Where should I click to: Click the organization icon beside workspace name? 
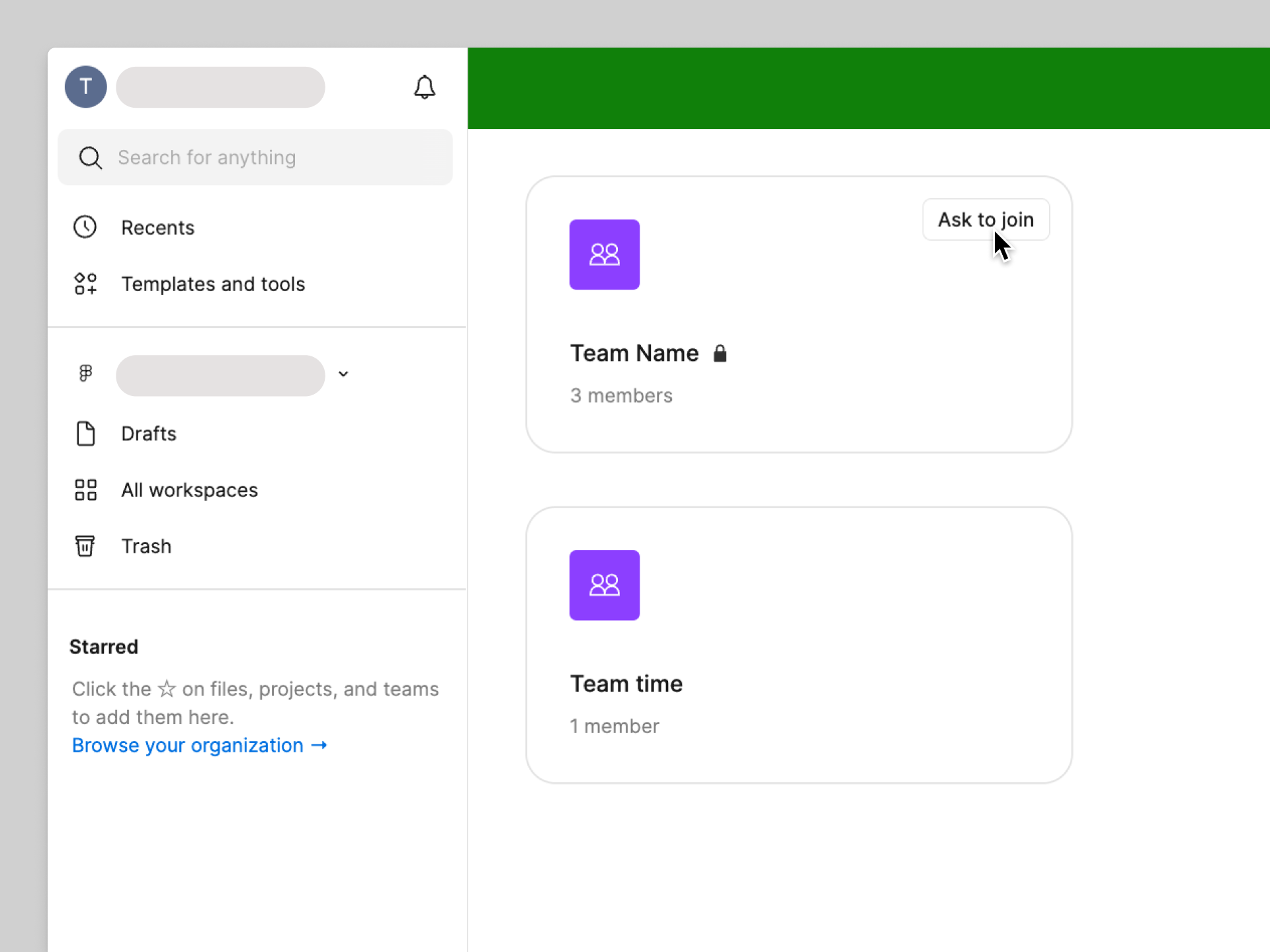(85, 373)
